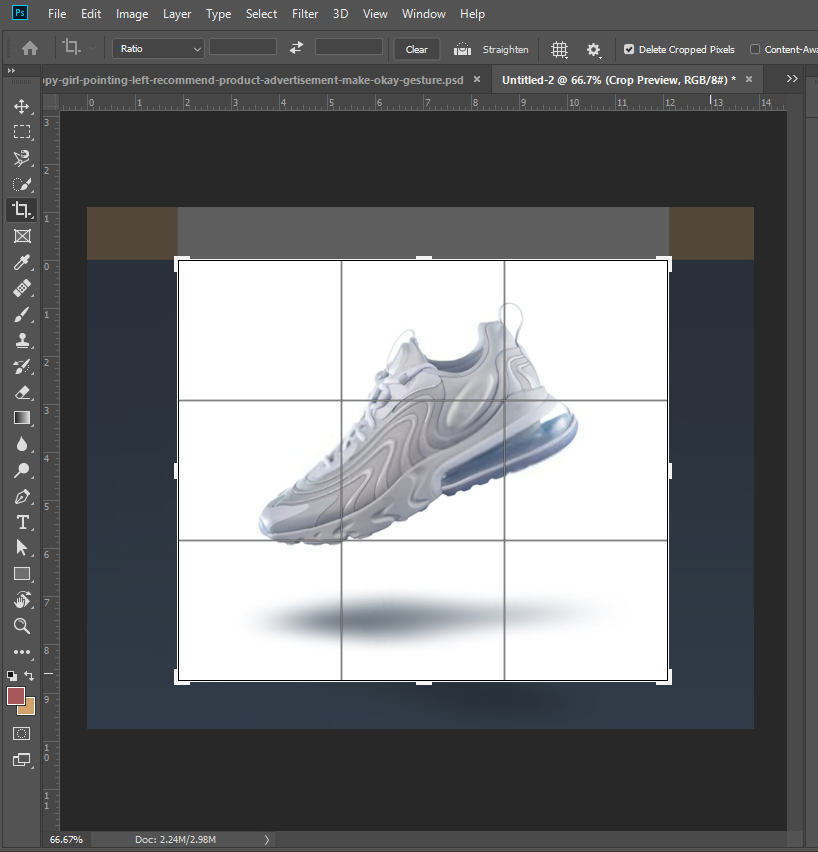This screenshot has height=852, width=818.
Task: Reset default foreground and background colors
Action: coord(11,676)
